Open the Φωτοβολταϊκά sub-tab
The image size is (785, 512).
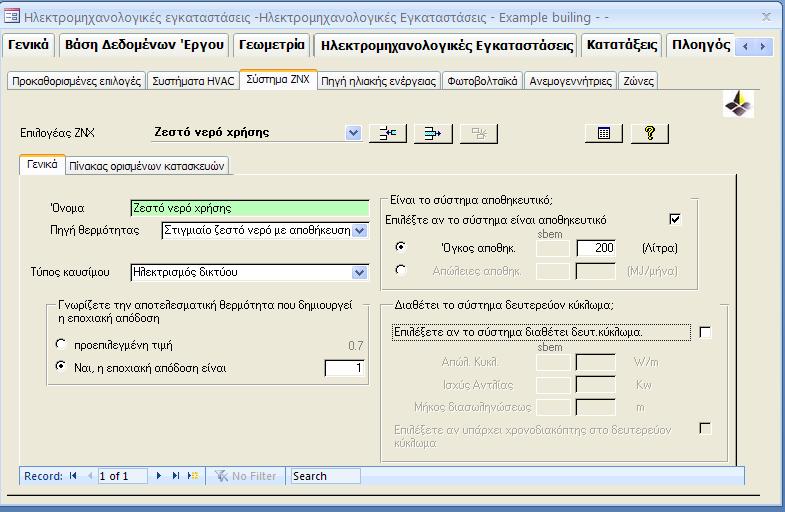click(x=482, y=81)
